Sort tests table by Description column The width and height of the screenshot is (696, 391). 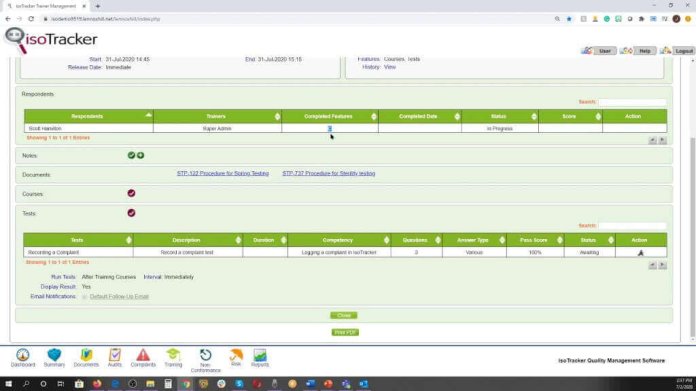(188, 240)
